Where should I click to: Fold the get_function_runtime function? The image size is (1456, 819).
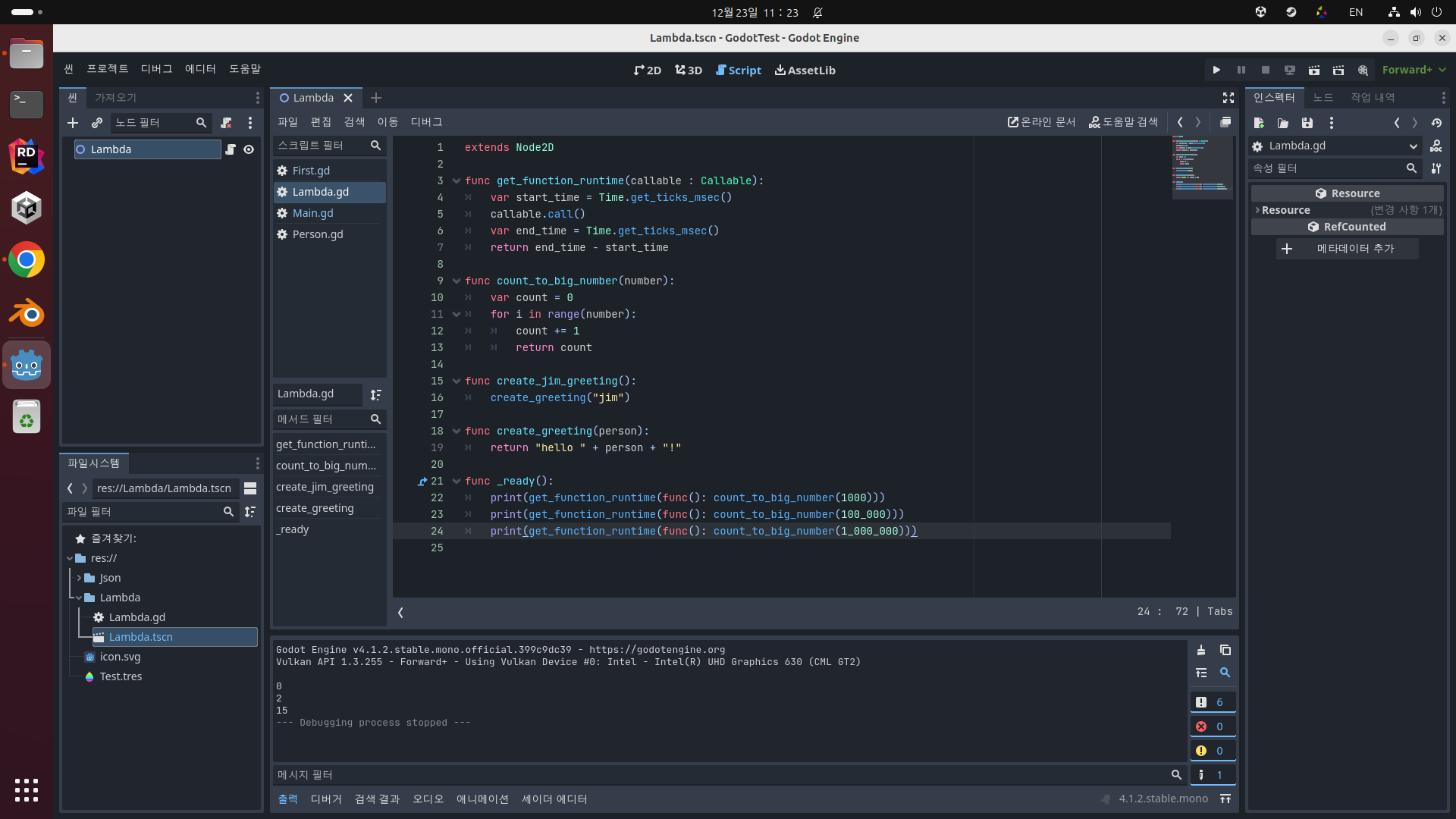pyautogui.click(x=457, y=180)
